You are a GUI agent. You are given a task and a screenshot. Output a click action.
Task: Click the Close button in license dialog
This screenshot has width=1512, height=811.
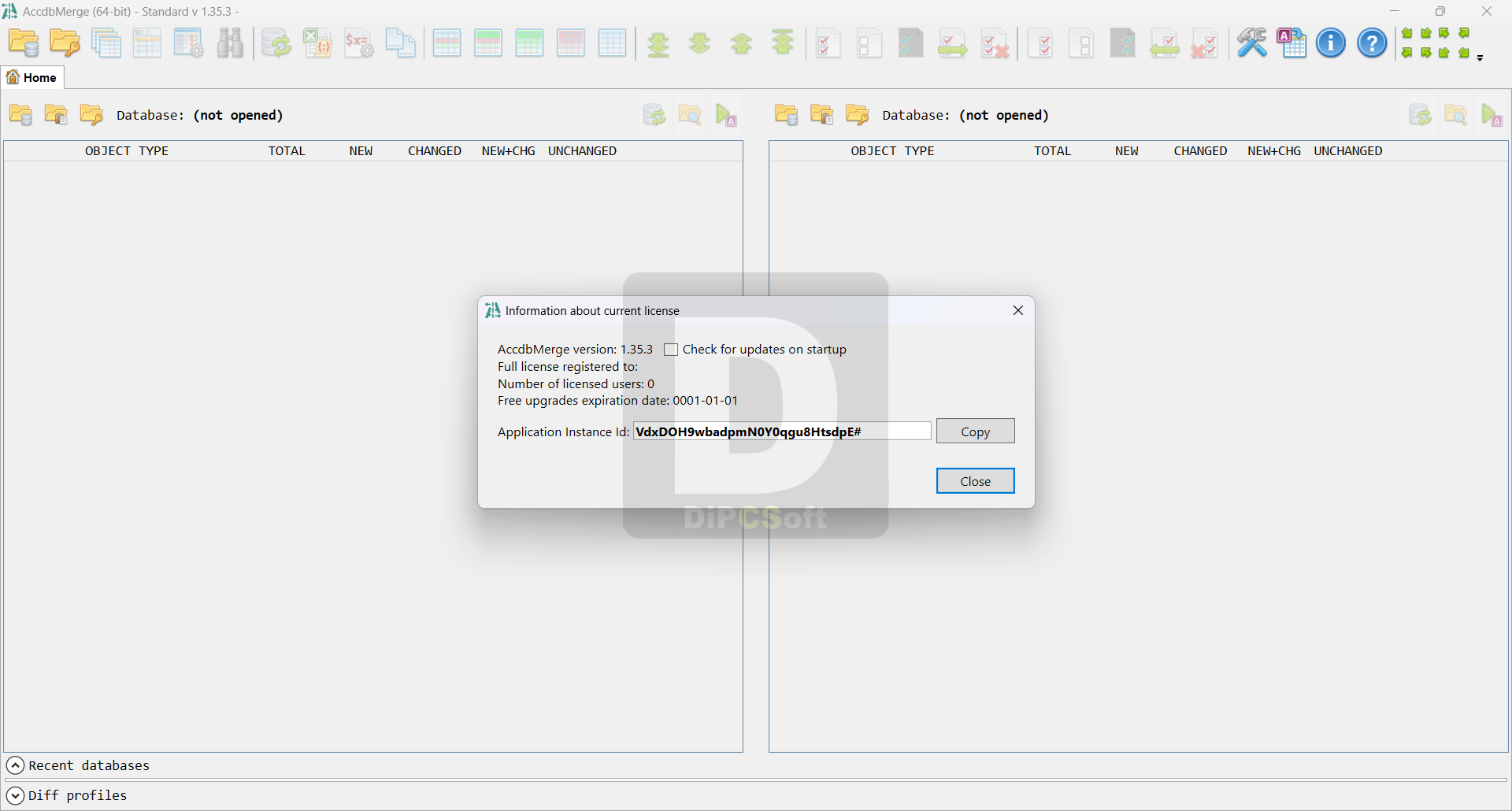coord(975,481)
